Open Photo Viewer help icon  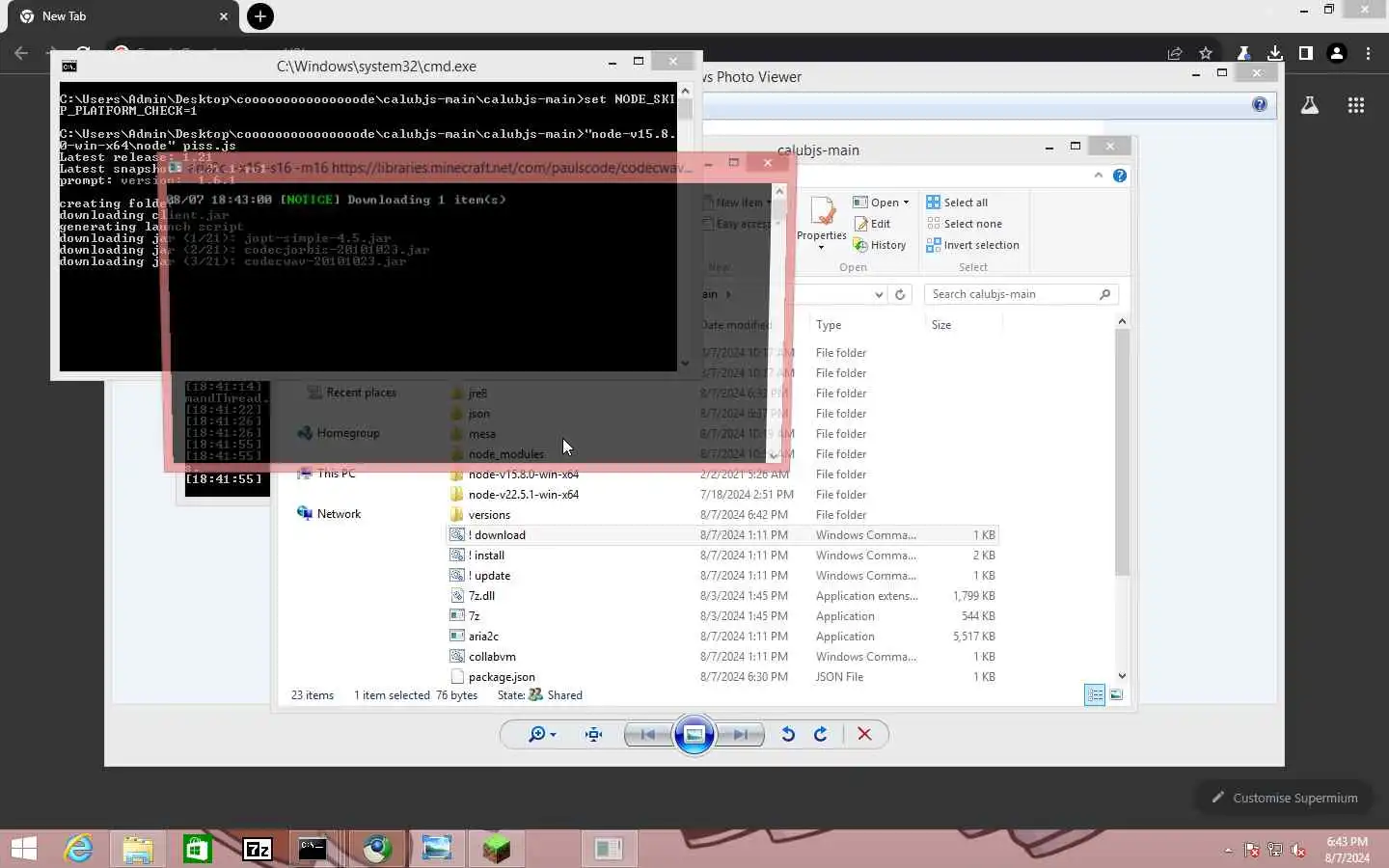coord(1260,104)
